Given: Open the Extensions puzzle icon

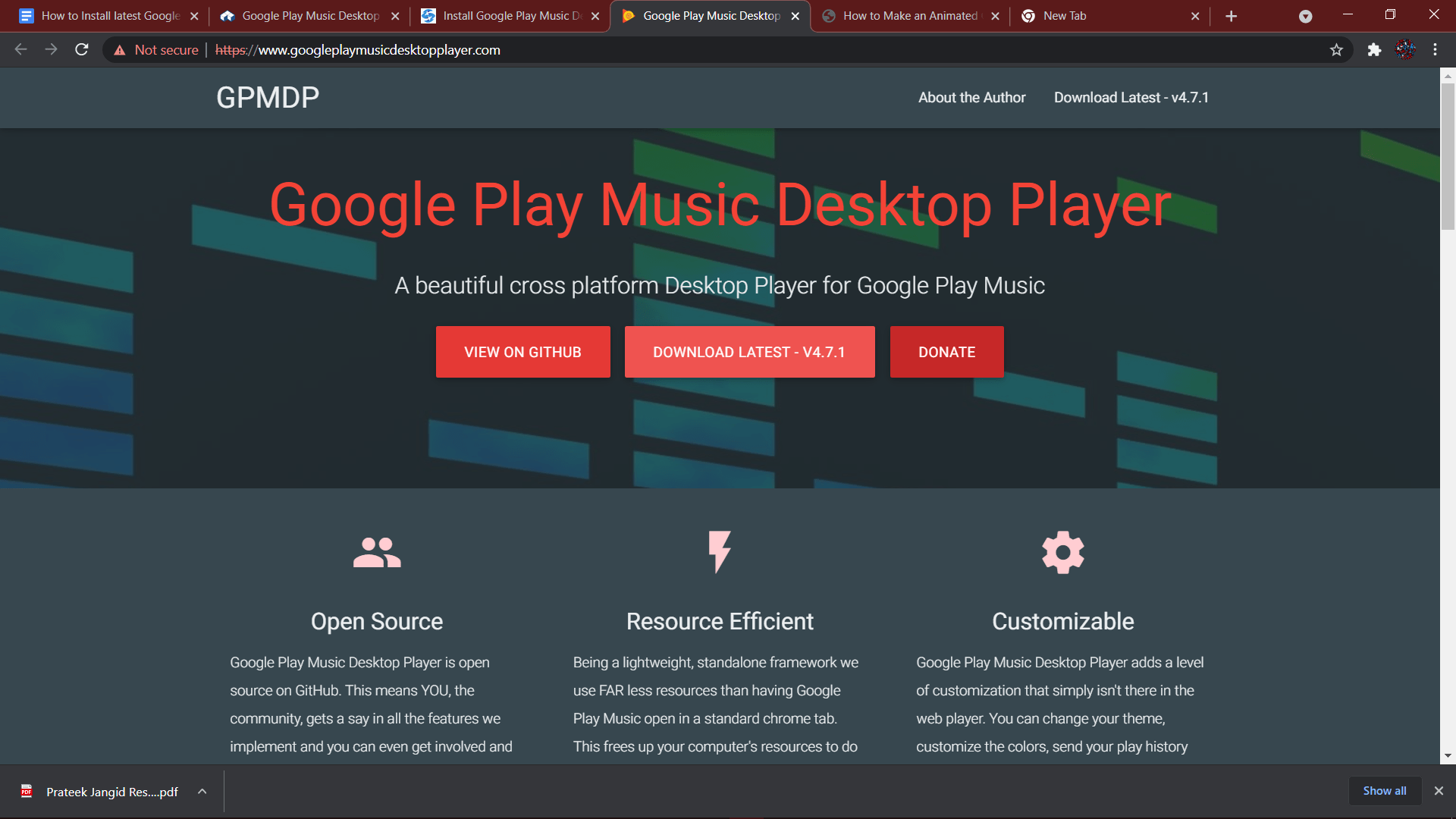Looking at the screenshot, I should (x=1374, y=50).
